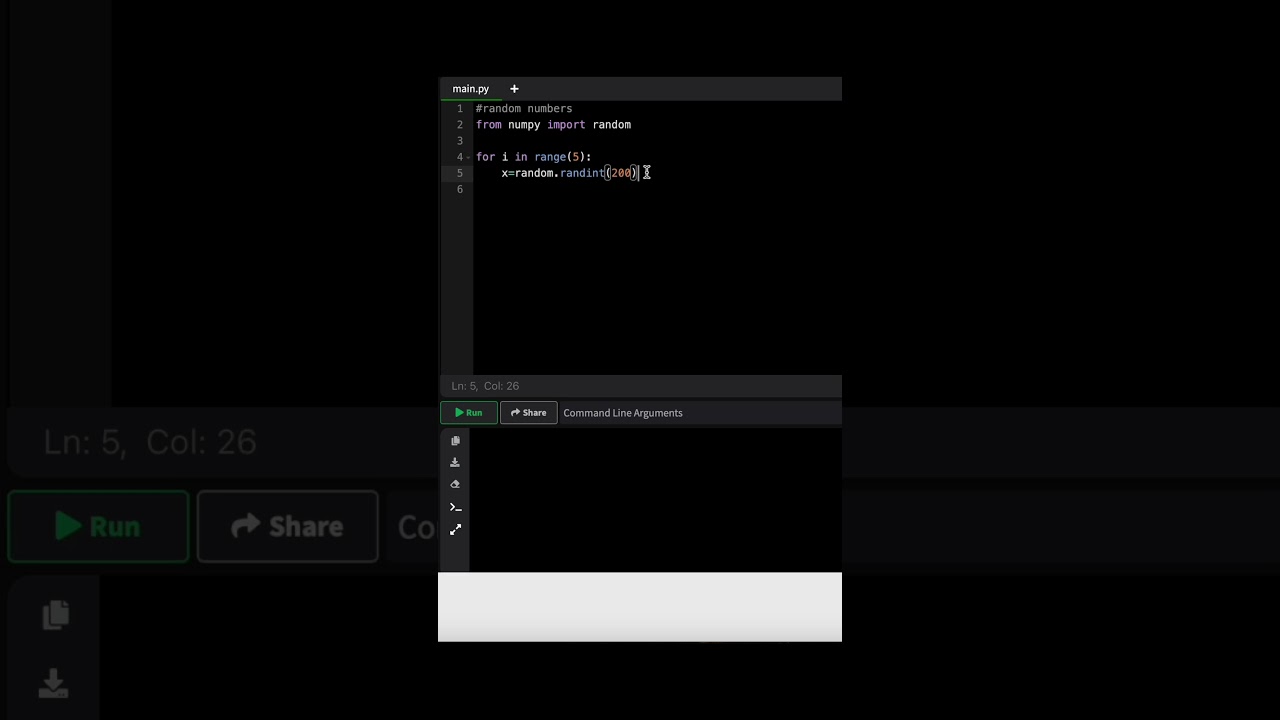Viewport: 1280px width, 720px height.
Task: Click the word randint in line 5
Action: [582, 173]
